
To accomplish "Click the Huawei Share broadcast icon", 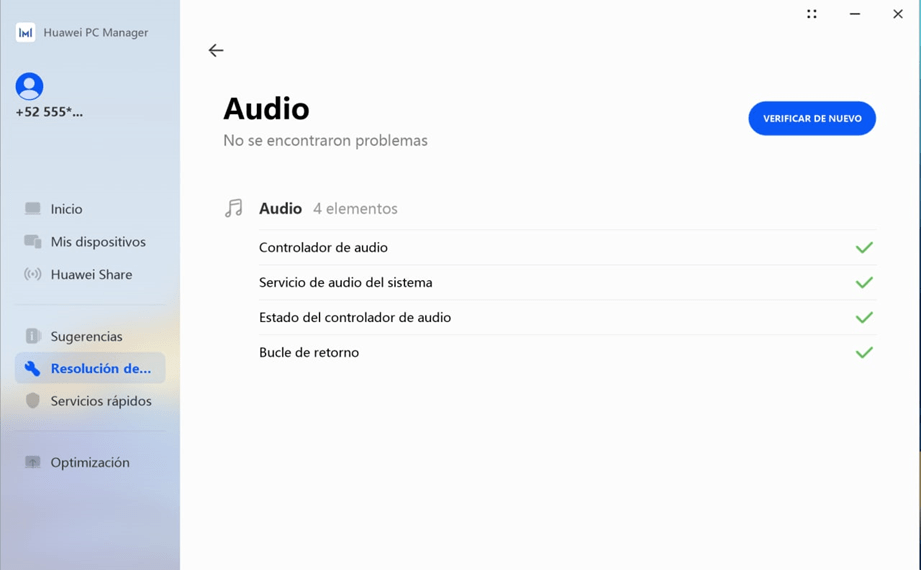I will coord(33,274).
